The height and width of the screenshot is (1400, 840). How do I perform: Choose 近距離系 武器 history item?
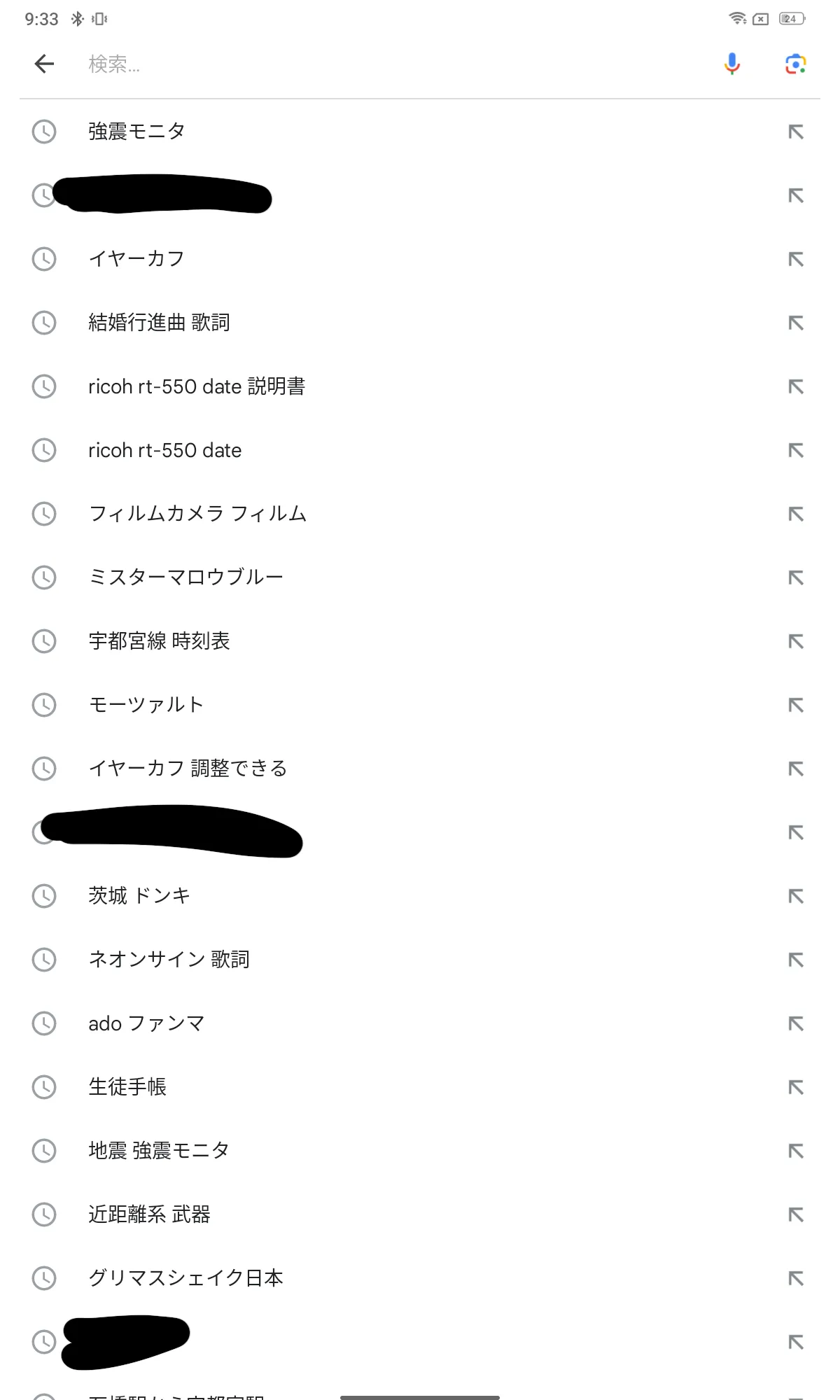(x=149, y=1214)
